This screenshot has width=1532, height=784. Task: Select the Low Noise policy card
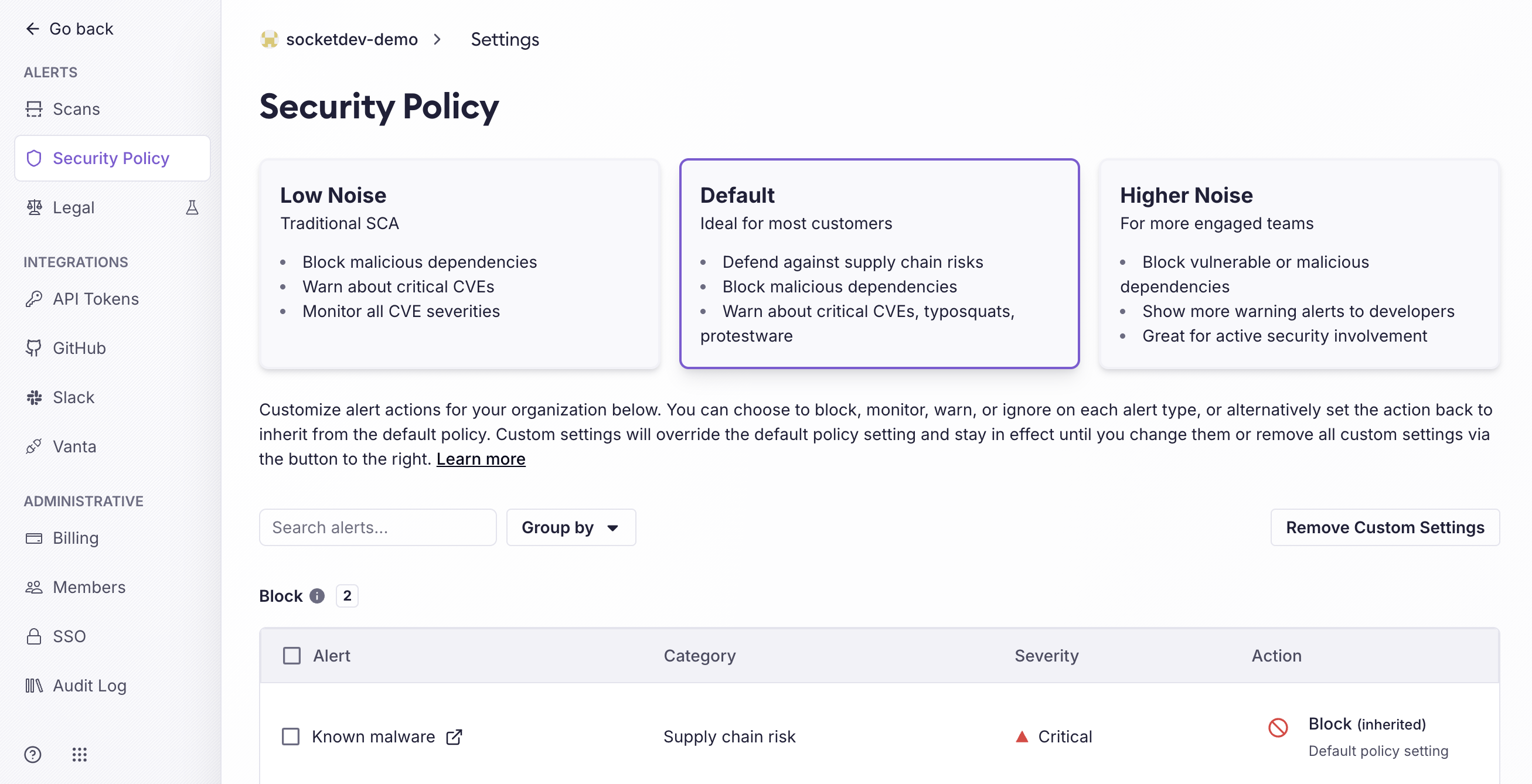[459, 263]
